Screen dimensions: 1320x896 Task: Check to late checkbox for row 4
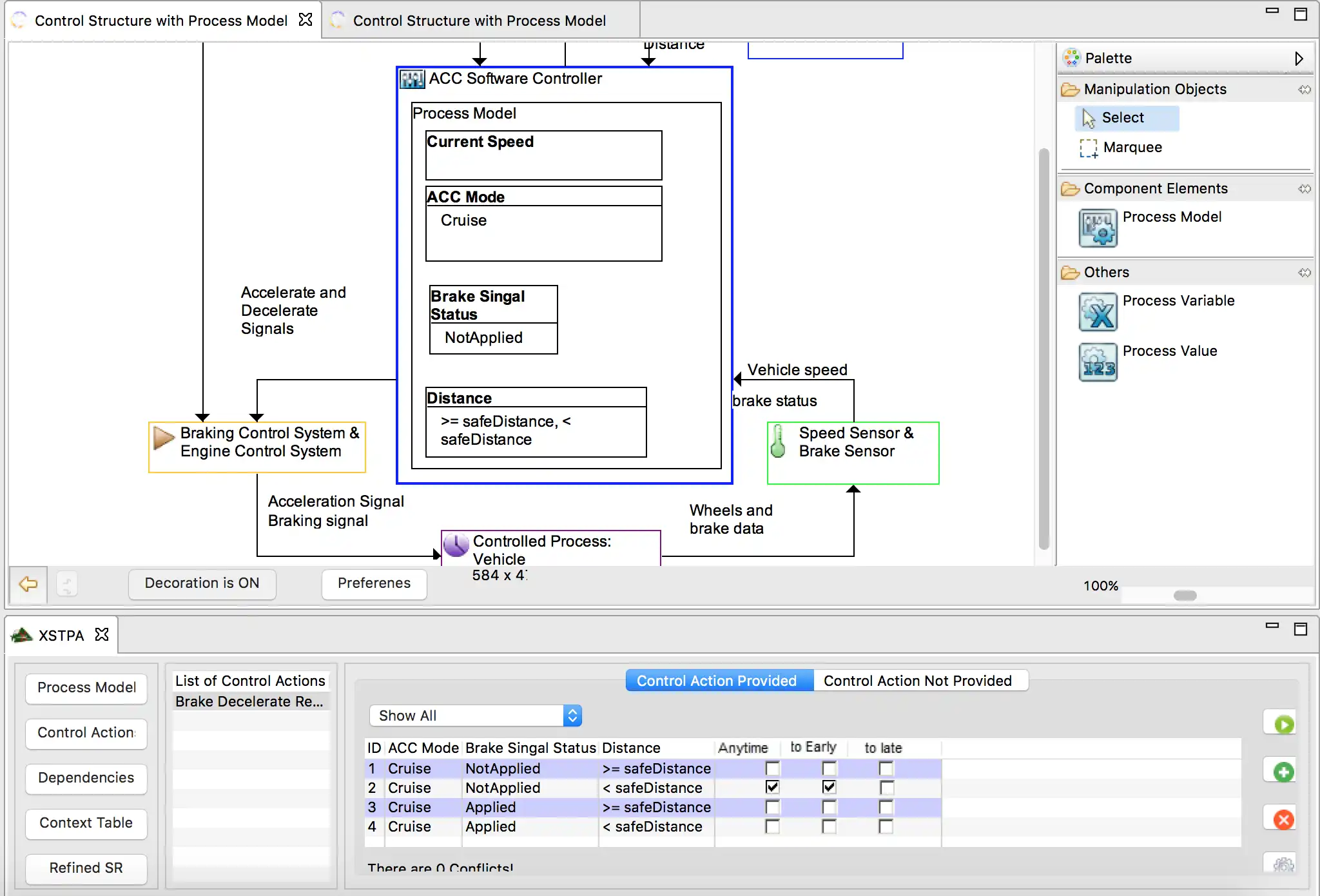coord(886,826)
